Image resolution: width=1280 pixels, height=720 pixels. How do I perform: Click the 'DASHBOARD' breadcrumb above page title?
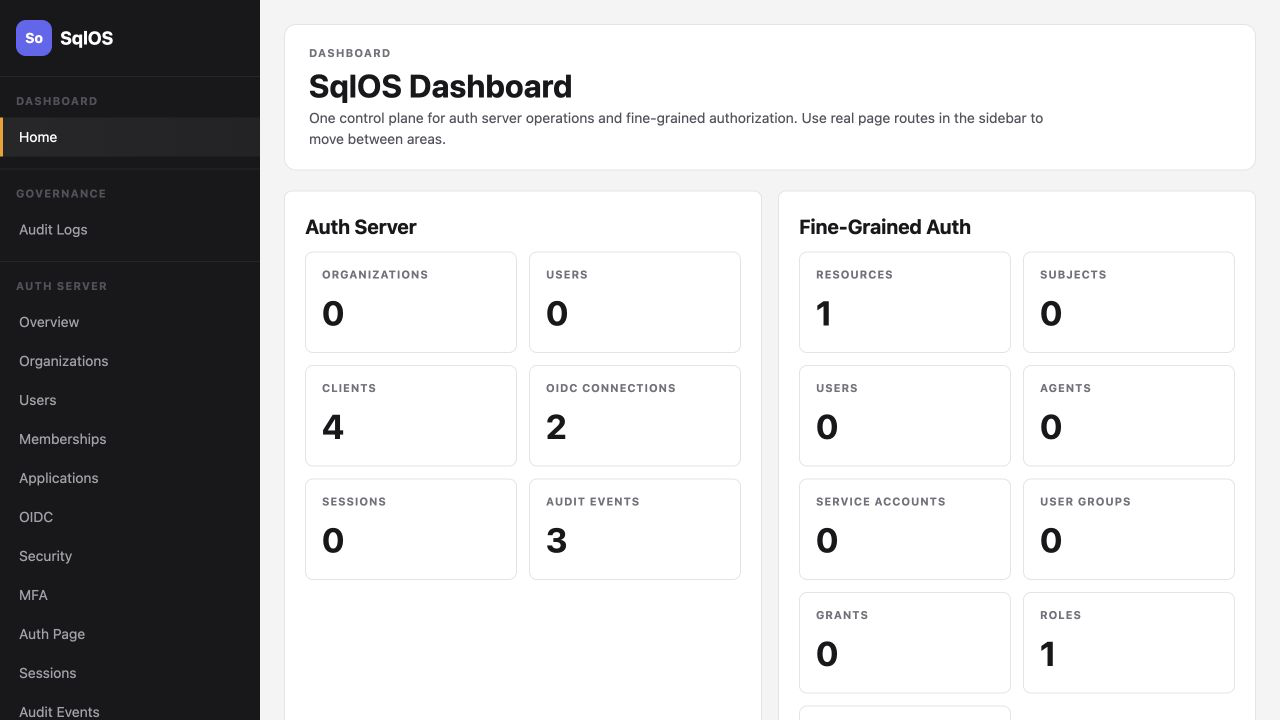click(x=350, y=53)
